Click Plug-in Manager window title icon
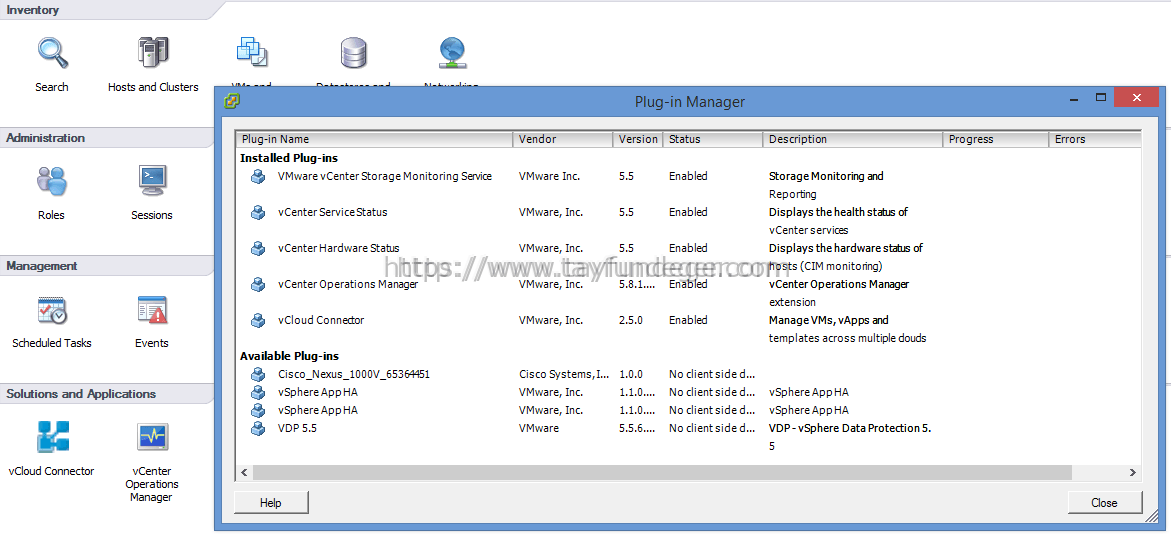This screenshot has width=1171, height=534. point(232,101)
